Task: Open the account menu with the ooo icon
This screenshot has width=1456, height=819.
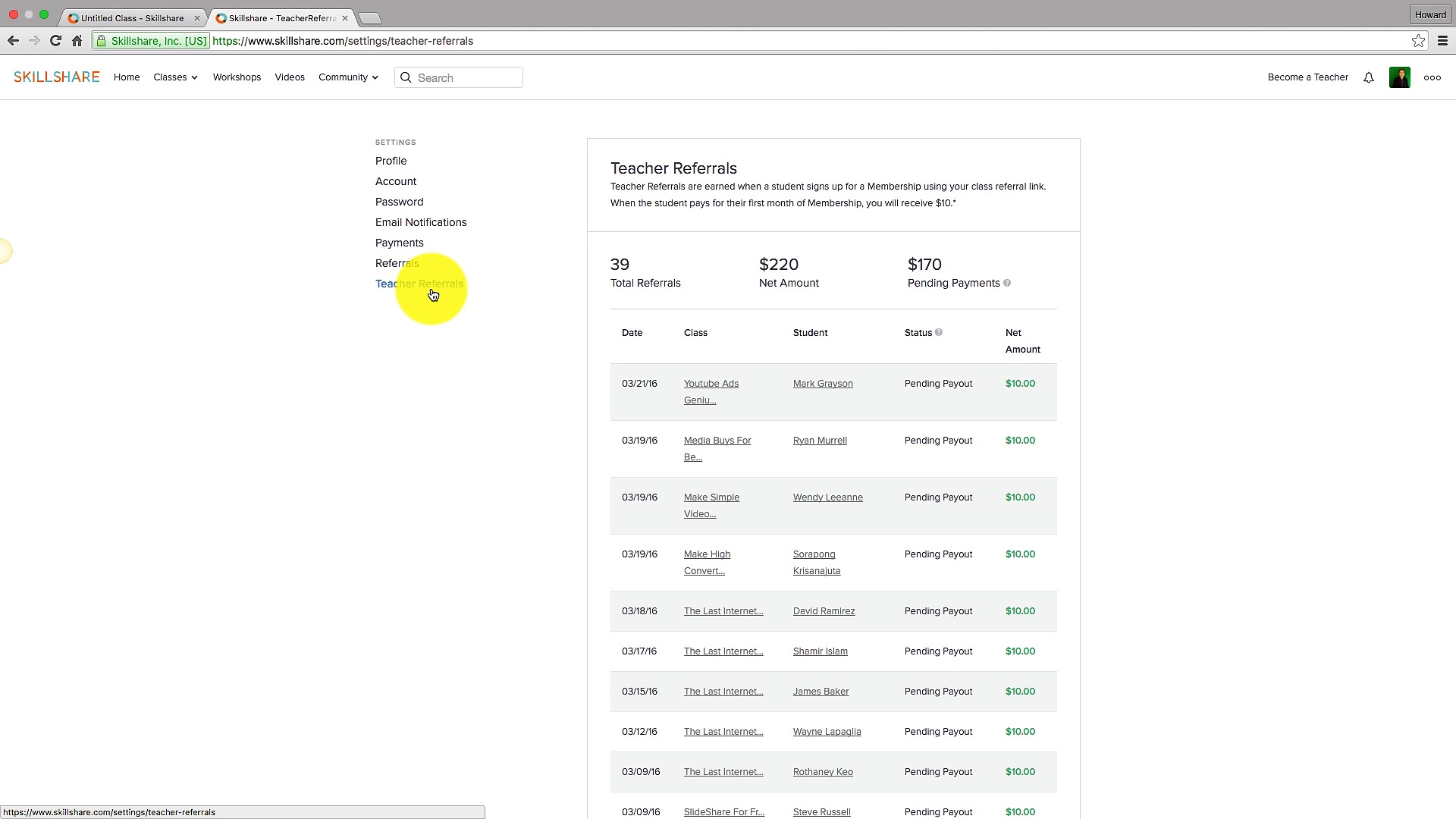Action: 1432,77
